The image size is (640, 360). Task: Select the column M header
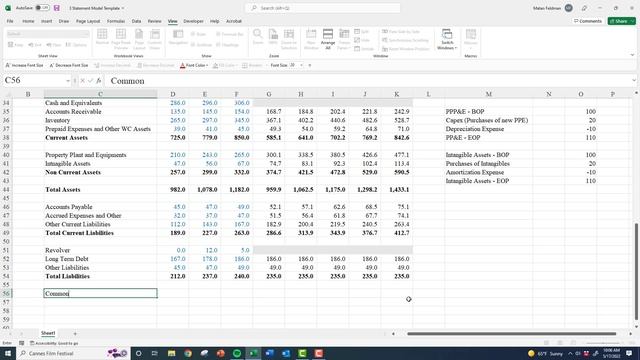(x=489, y=94)
